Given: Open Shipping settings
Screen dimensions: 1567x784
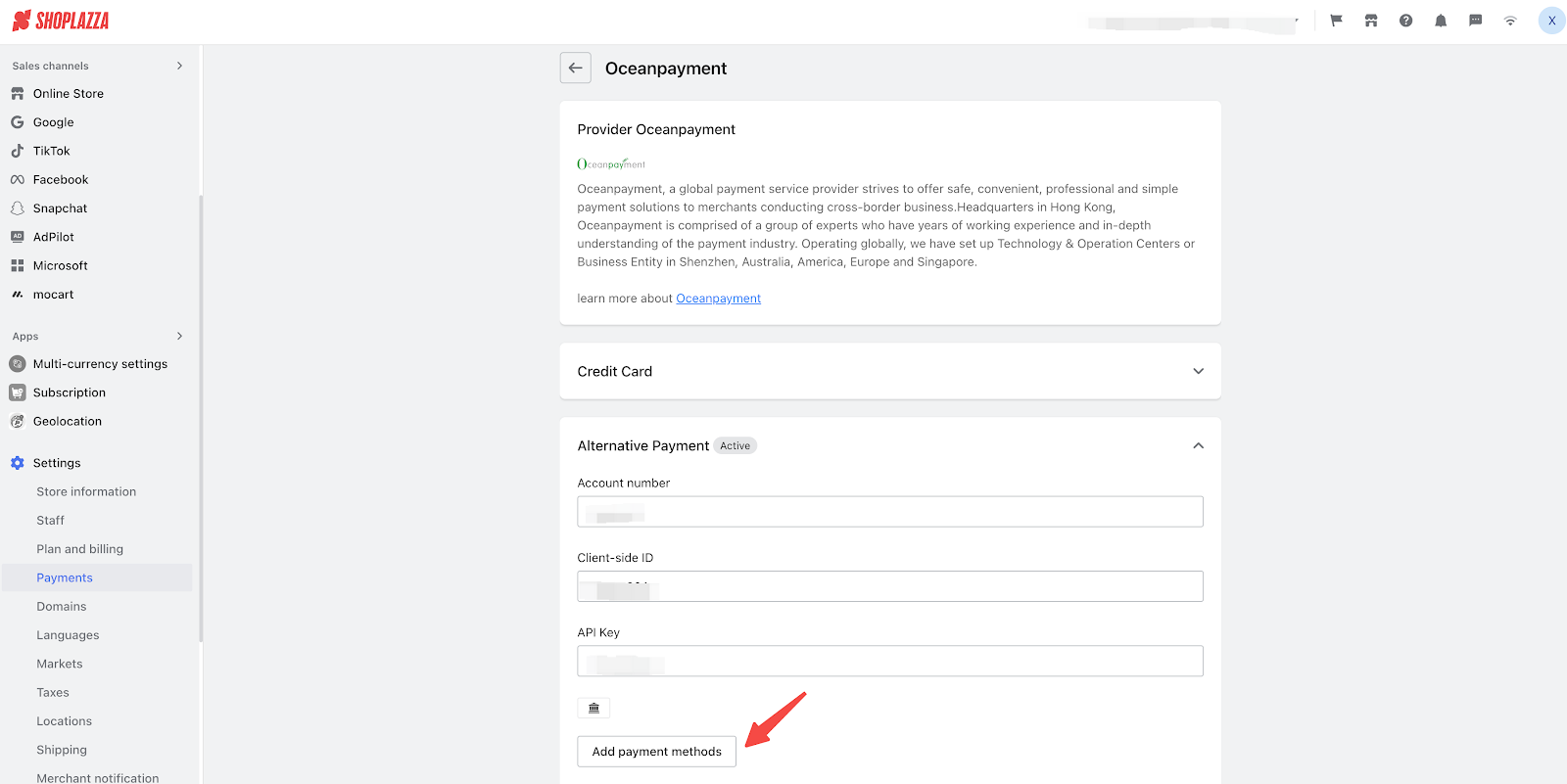Looking at the screenshot, I should tap(62, 750).
